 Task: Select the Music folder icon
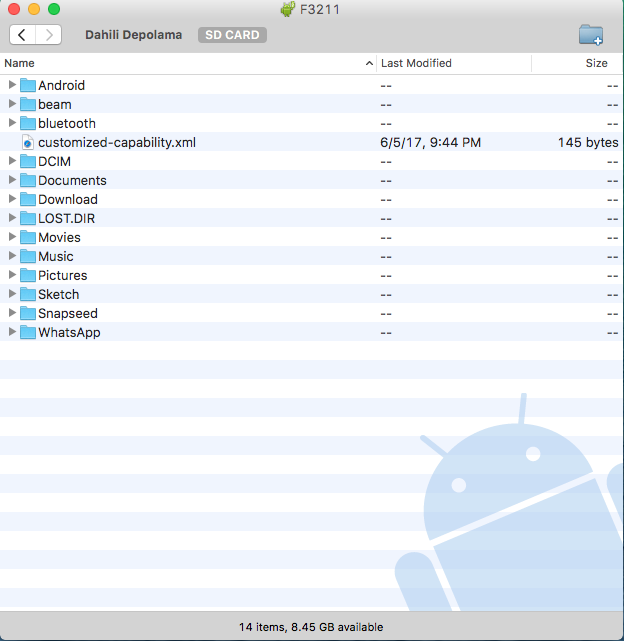(28, 256)
